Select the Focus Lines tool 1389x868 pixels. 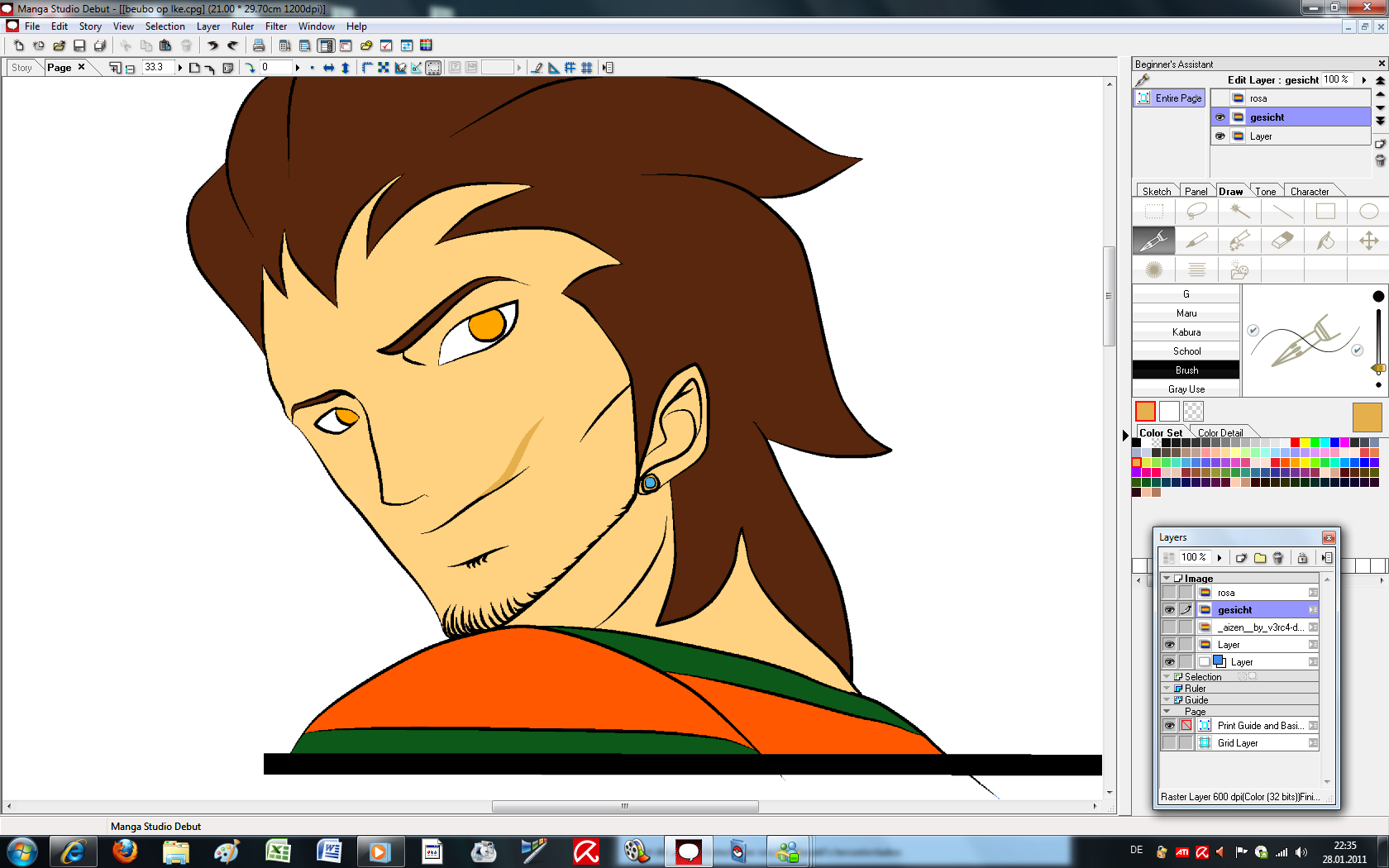(1153, 269)
